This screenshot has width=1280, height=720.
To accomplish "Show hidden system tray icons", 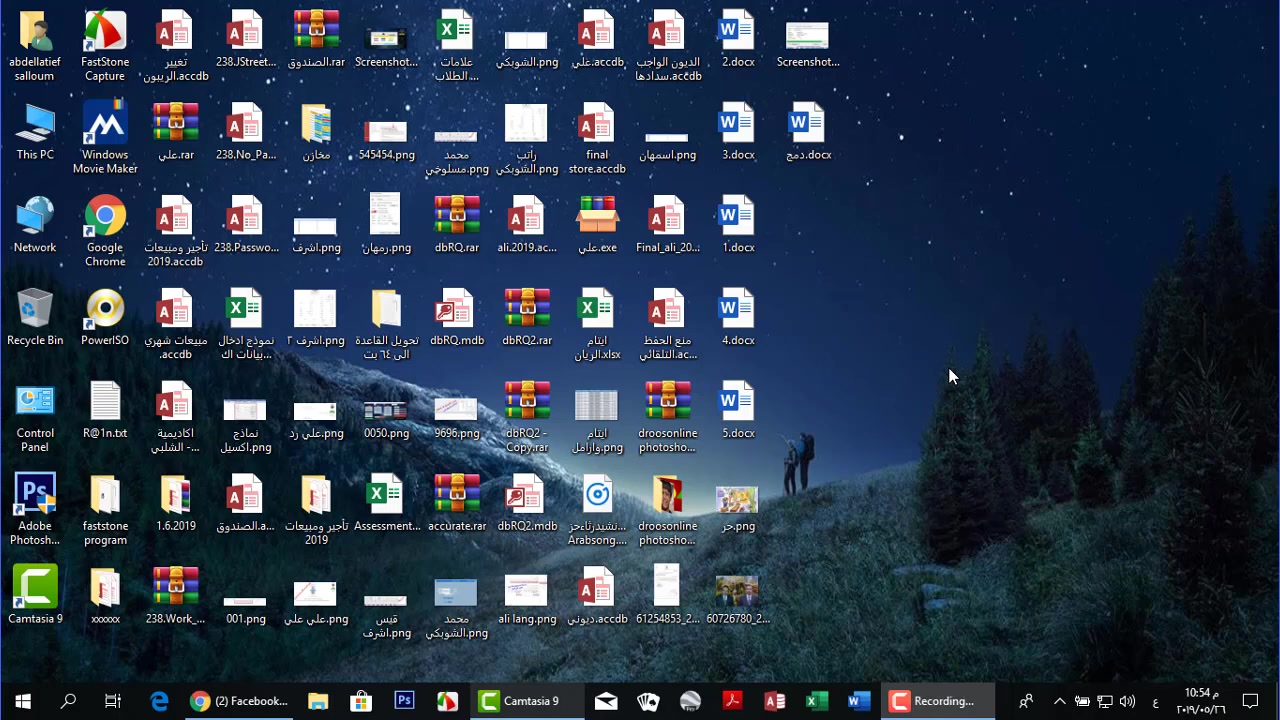I will pyautogui.click(x=1059, y=701).
